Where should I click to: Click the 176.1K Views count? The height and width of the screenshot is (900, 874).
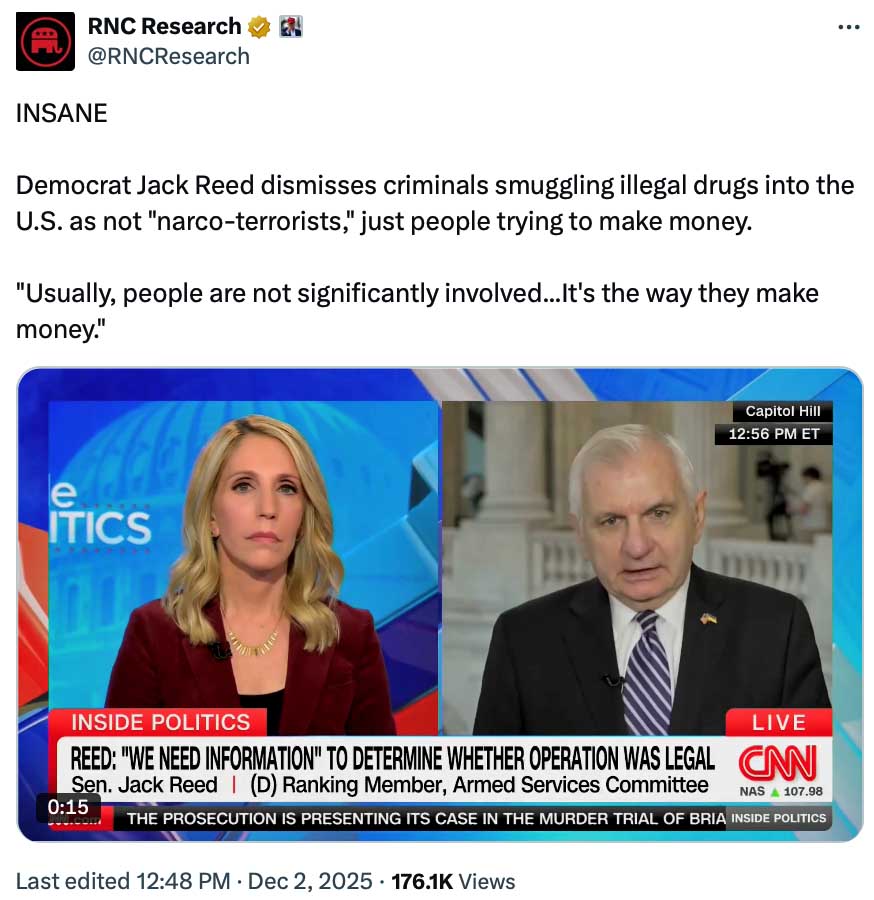point(453,881)
